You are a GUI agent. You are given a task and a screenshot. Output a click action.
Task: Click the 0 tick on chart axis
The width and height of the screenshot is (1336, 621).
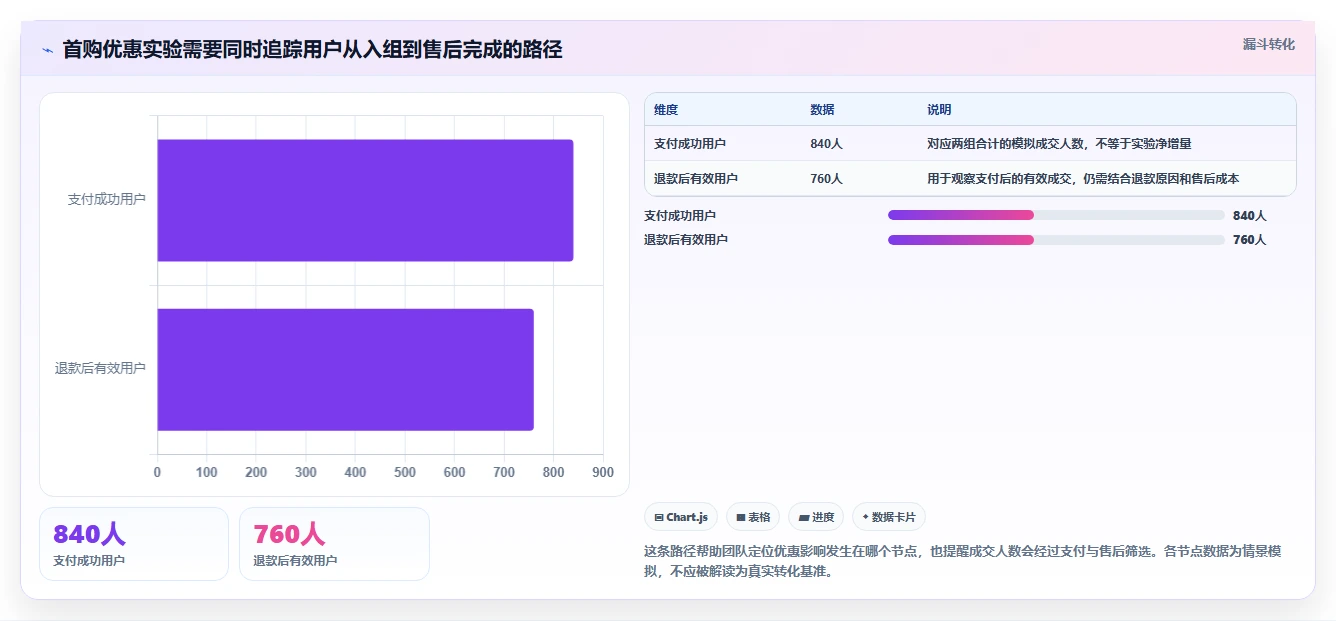(x=157, y=472)
